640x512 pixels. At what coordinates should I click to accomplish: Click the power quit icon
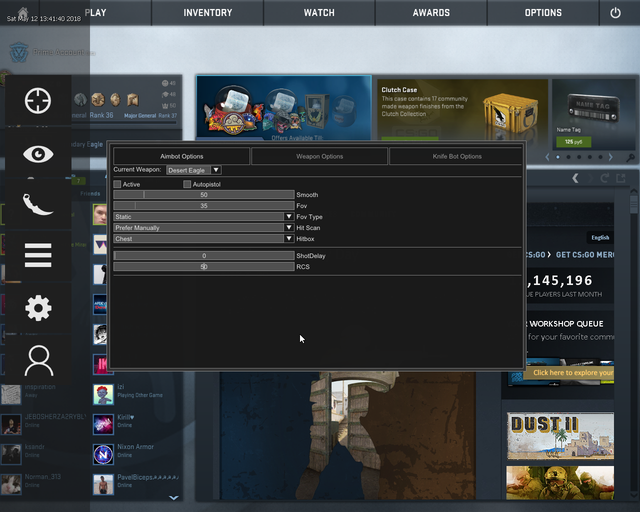[x=615, y=13]
